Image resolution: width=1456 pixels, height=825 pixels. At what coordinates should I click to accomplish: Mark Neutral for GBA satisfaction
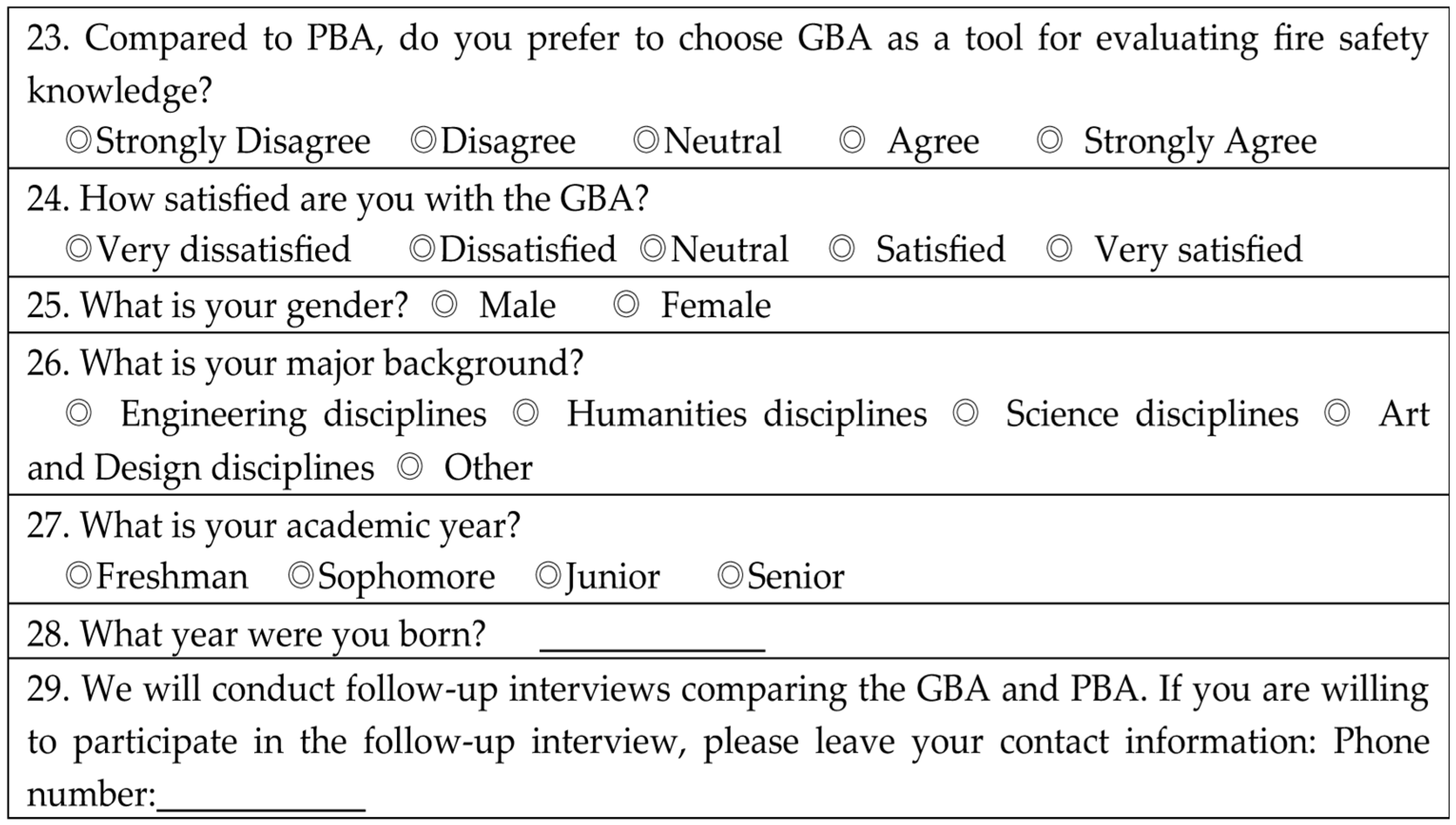(653, 249)
